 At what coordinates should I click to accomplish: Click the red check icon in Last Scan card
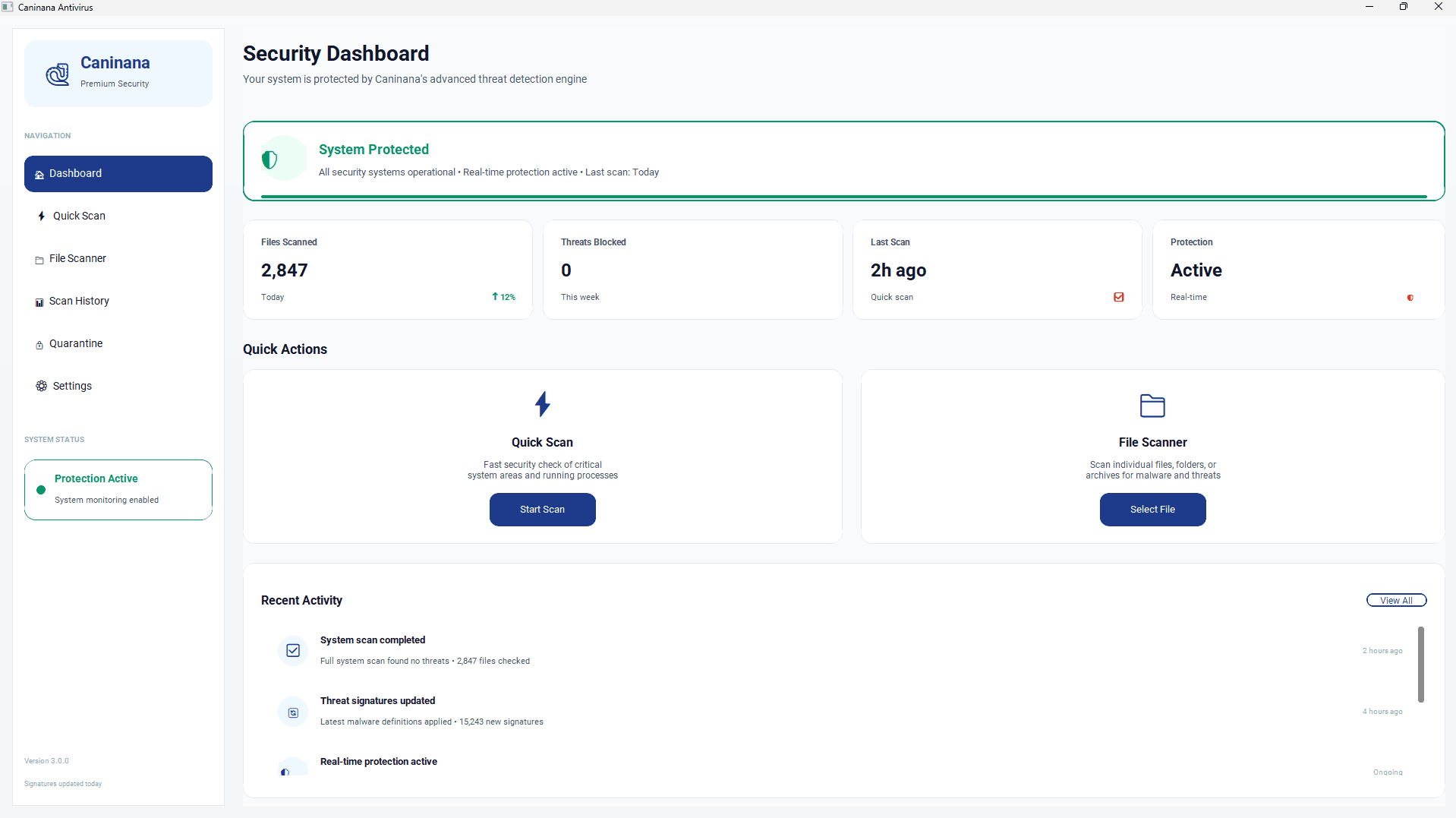pos(1118,297)
